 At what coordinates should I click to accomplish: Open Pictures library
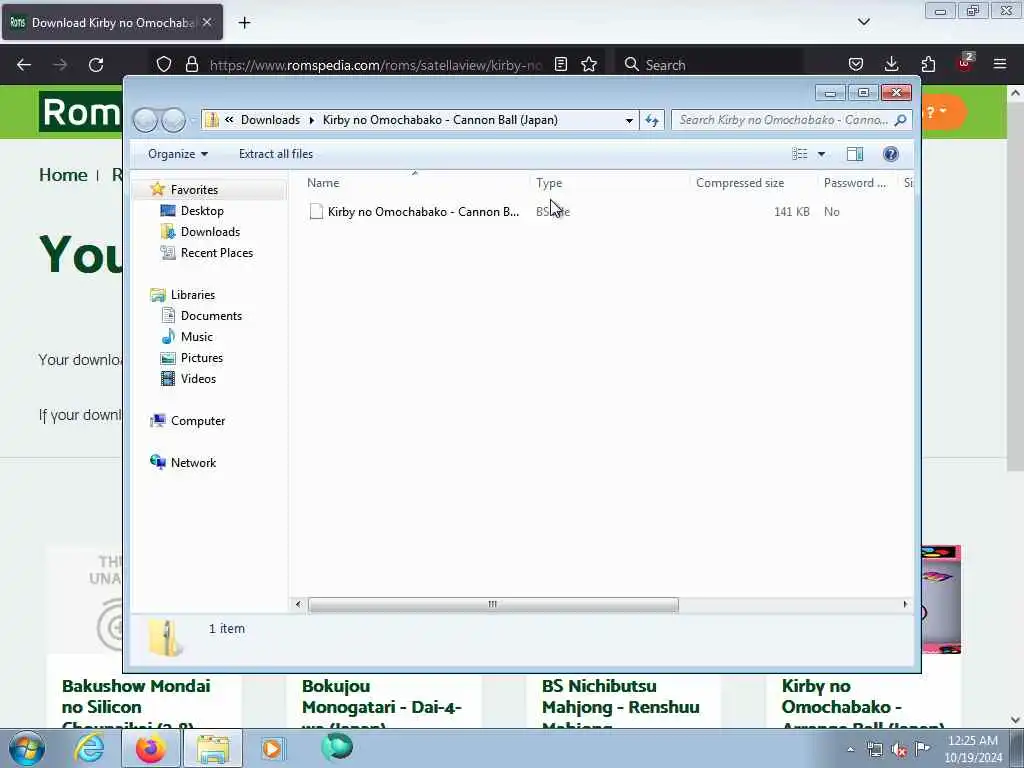click(202, 358)
